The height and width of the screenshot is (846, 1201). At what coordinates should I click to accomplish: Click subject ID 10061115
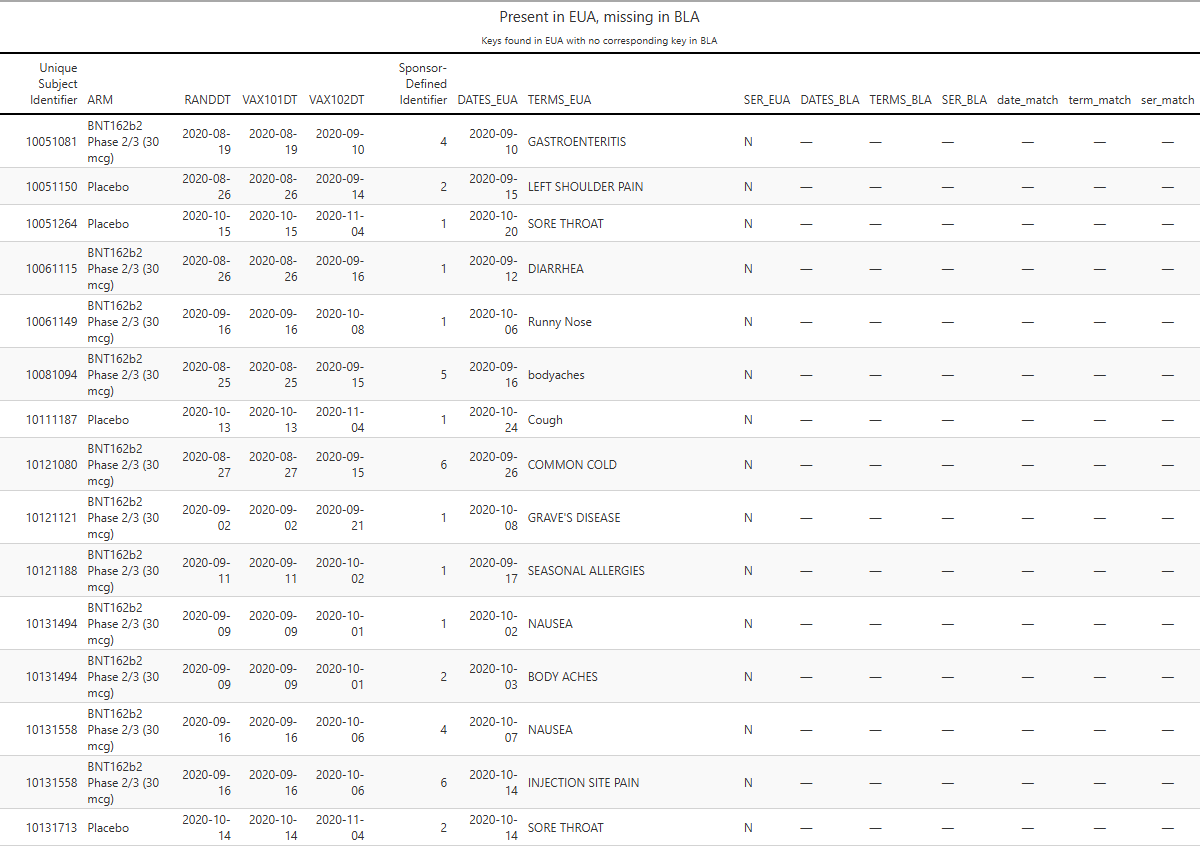point(51,269)
